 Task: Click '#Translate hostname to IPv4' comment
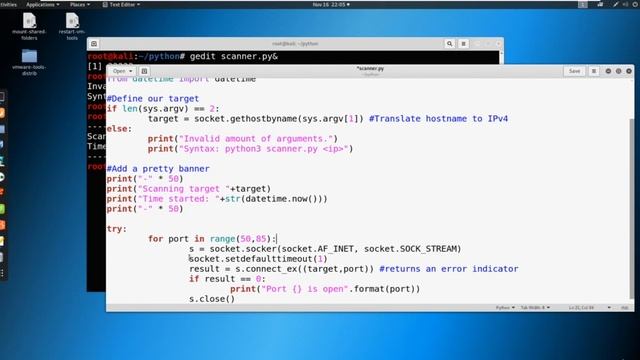tap(438, 119)
